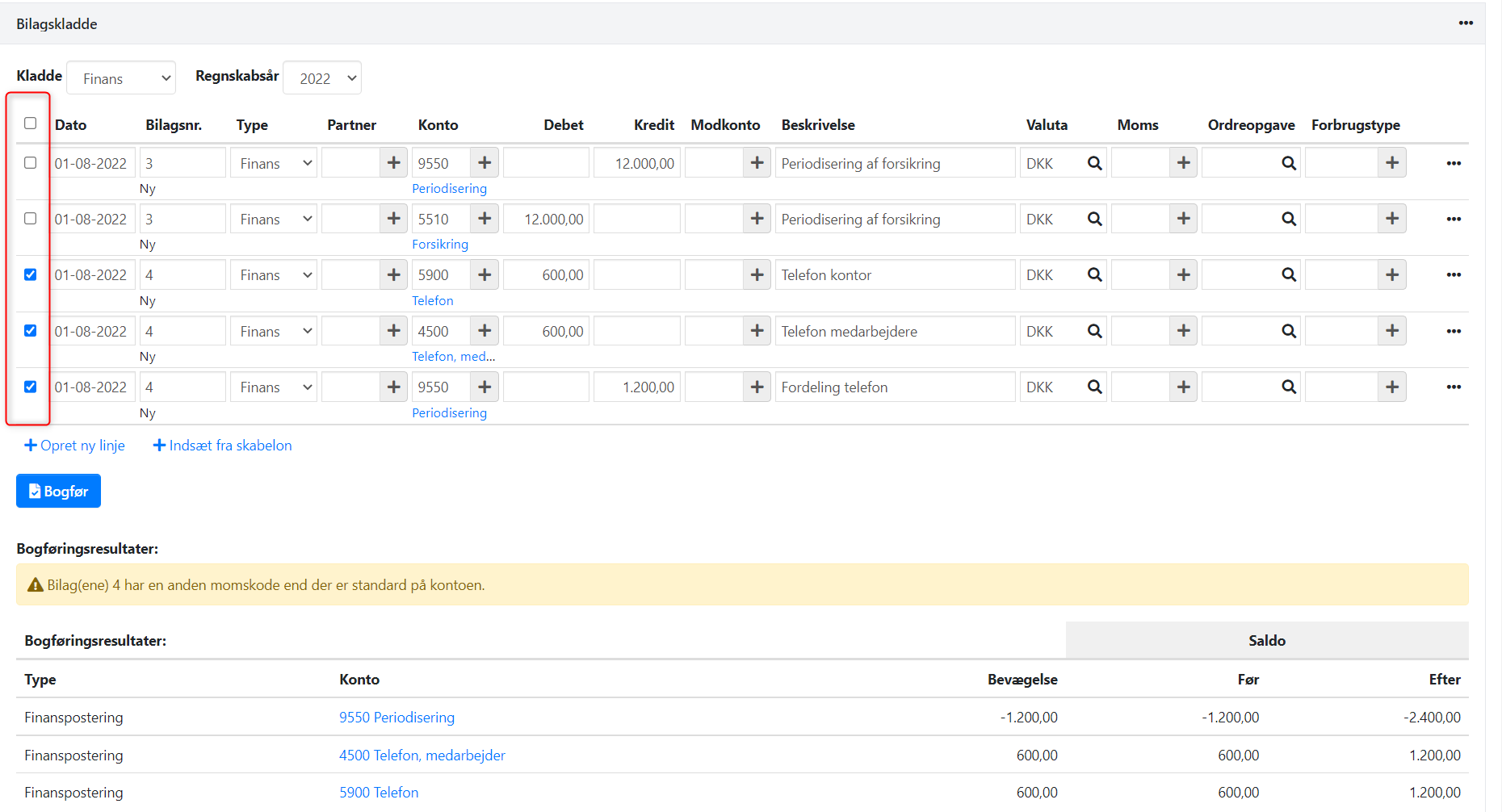Expand the Regnskabsår 2022 dropdown
This screenshot has width=1502, height=812.
pyautogui.click(x=322, y=78)
